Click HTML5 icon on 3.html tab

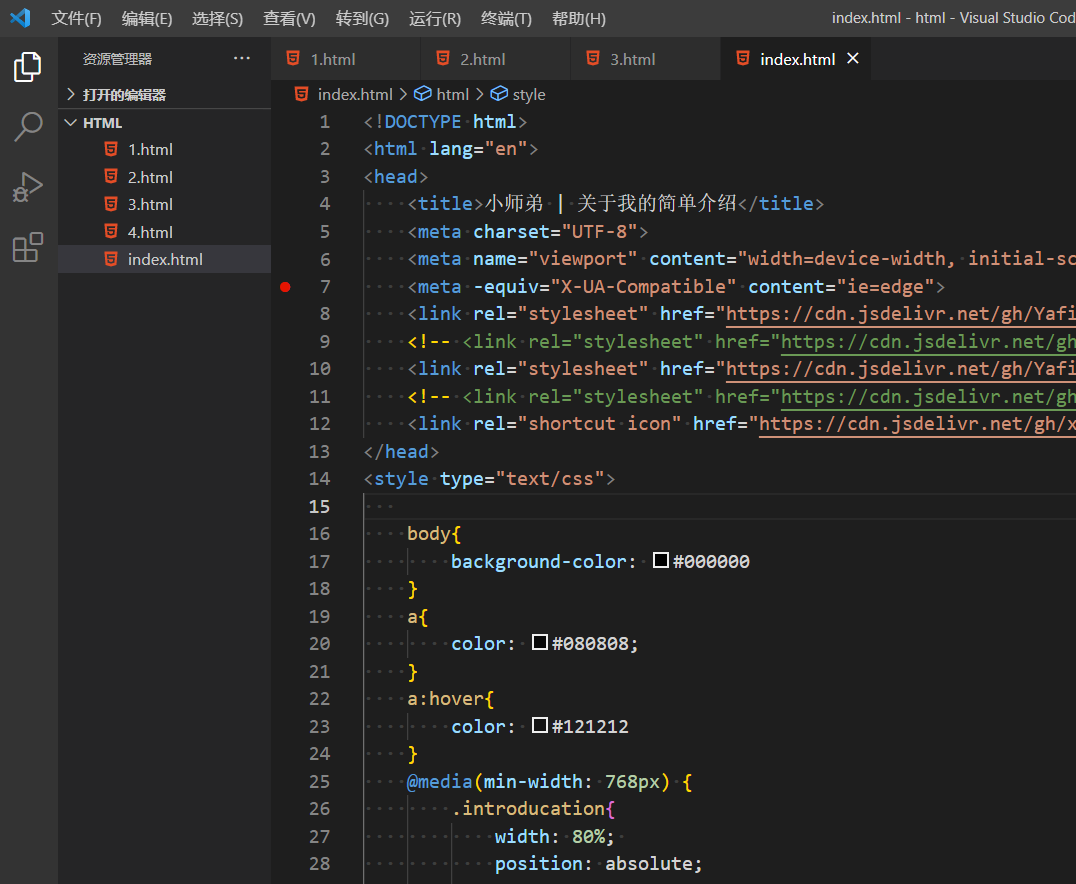[x=593, y=58]
